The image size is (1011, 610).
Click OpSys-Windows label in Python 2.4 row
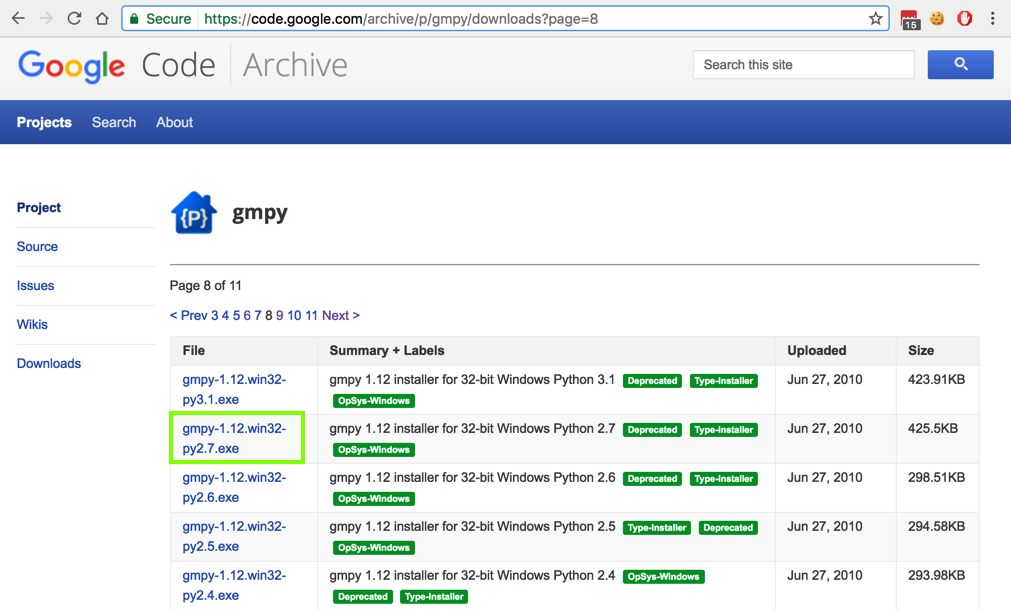tap(663, 577)
